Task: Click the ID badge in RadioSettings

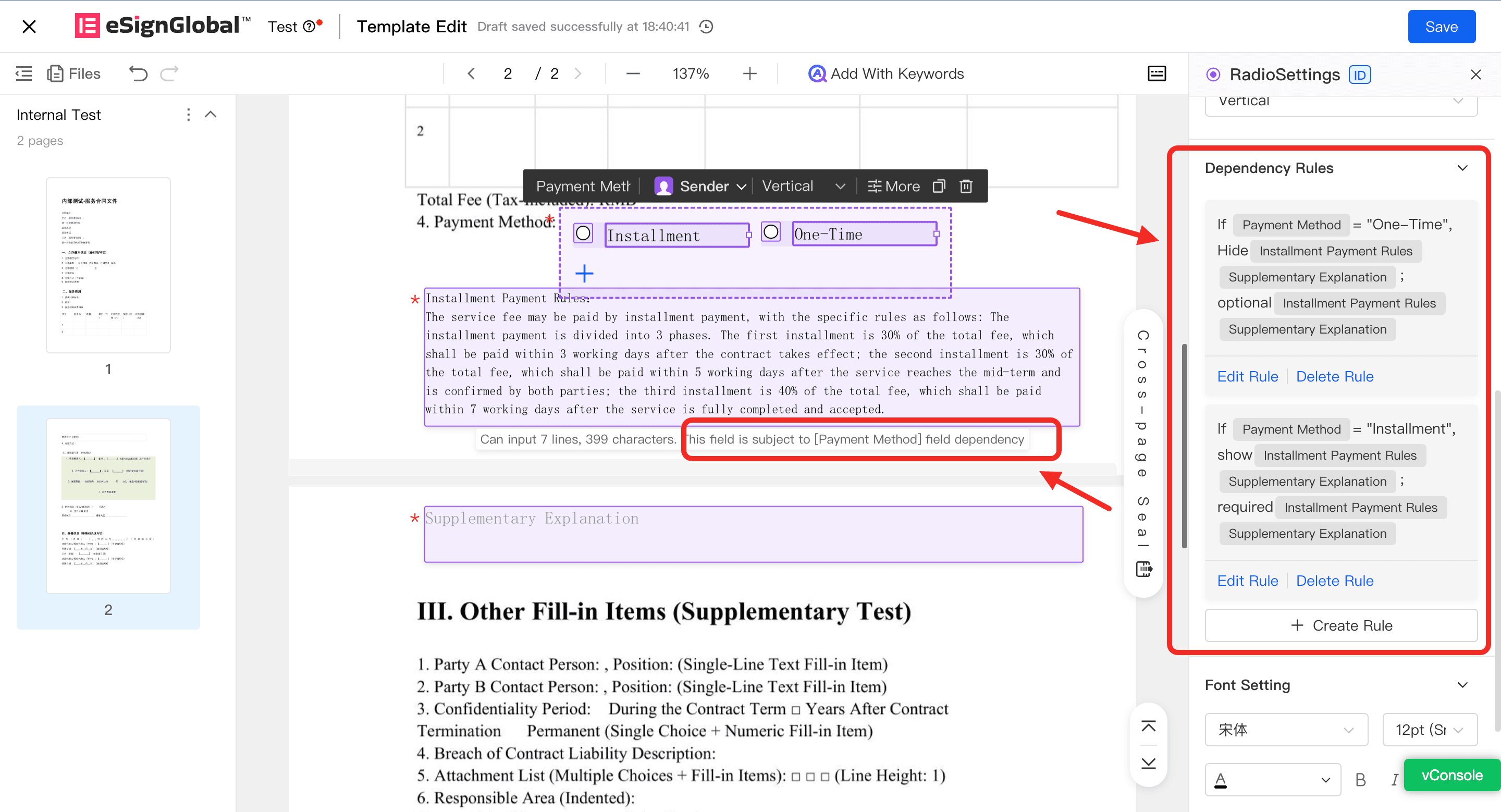Action: (1359, 75)
